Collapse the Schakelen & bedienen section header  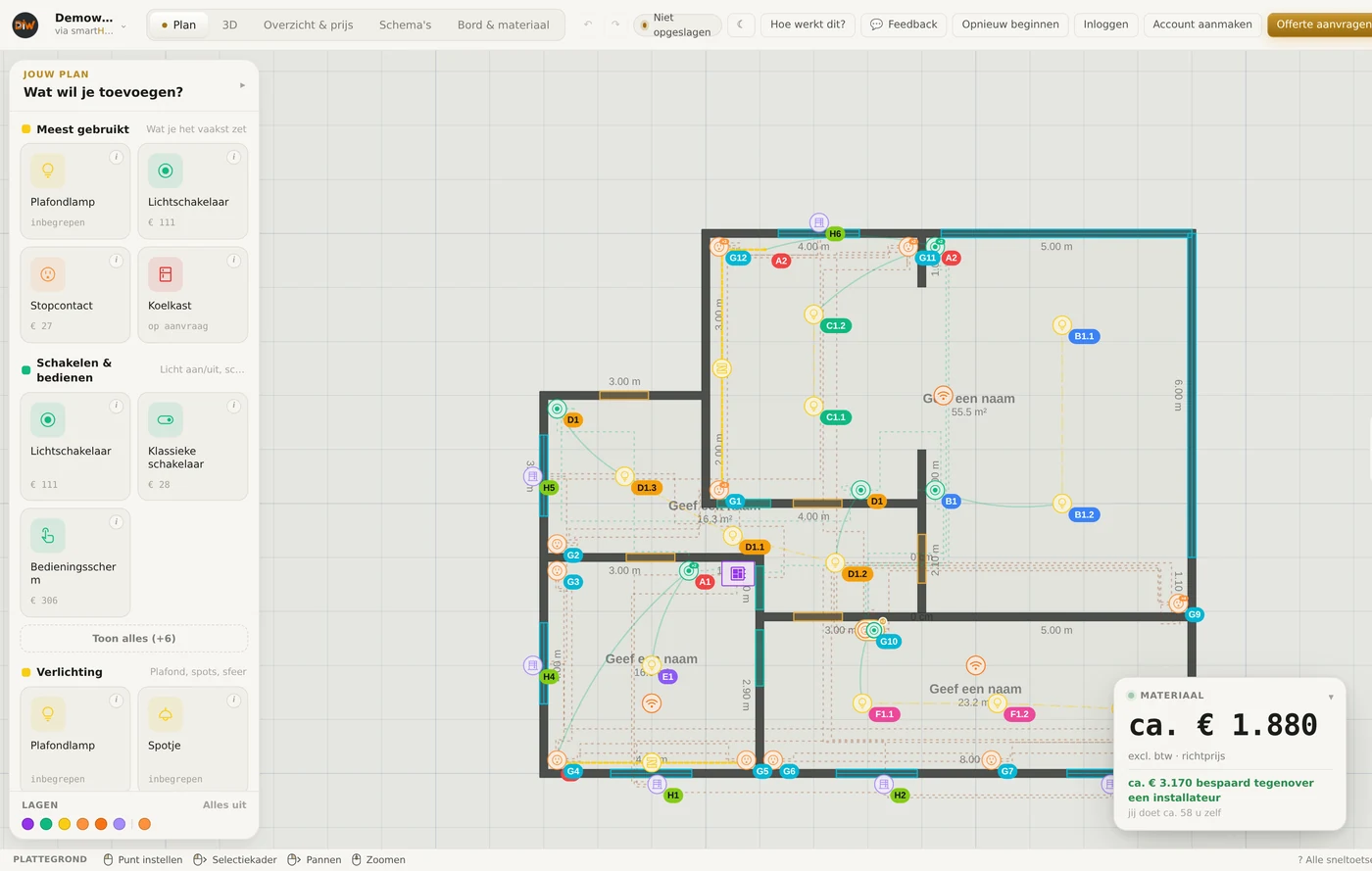(134, 370)
